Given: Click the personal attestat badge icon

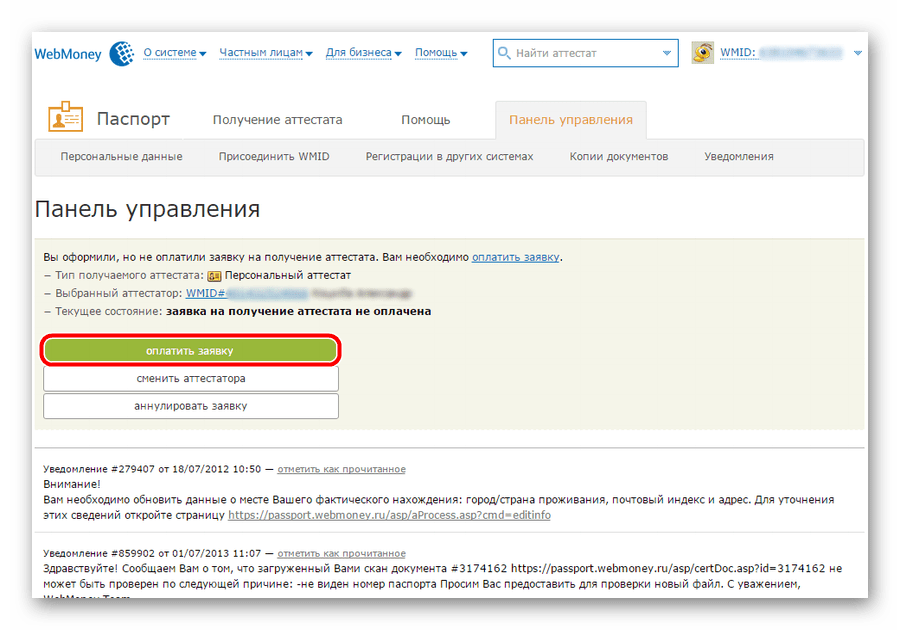Looking at the screenshot, I should [x=214, y=276].
